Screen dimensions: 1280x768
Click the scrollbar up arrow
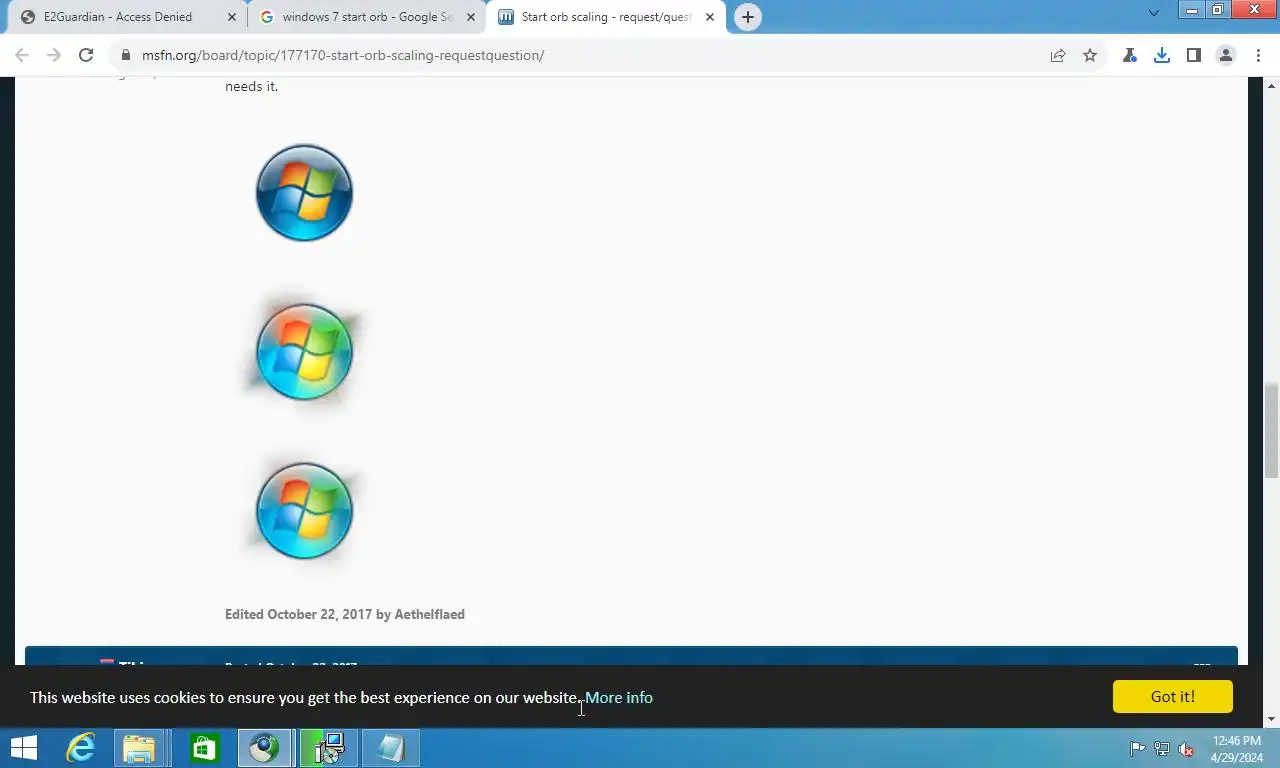[x=1272, y=84]
